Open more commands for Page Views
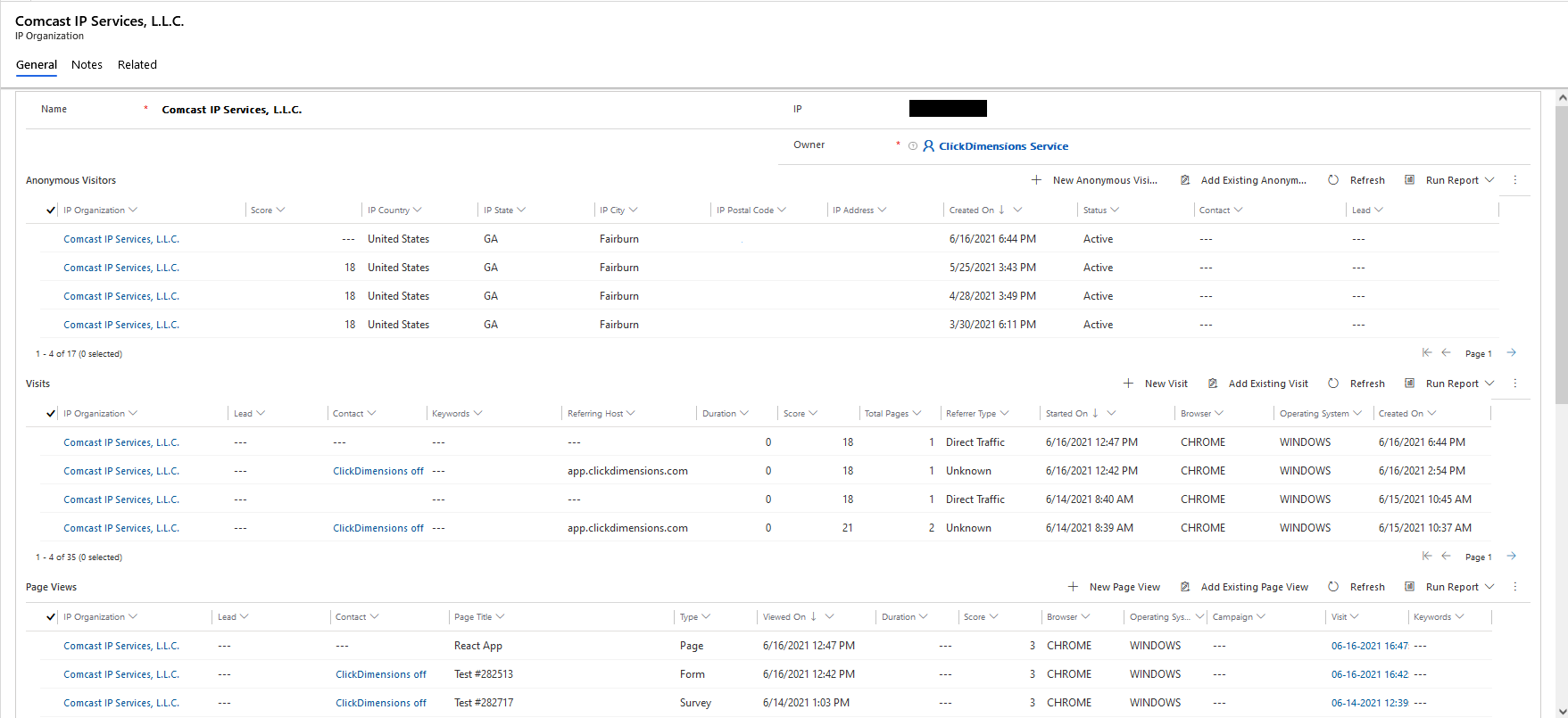 click(1515, 587)
